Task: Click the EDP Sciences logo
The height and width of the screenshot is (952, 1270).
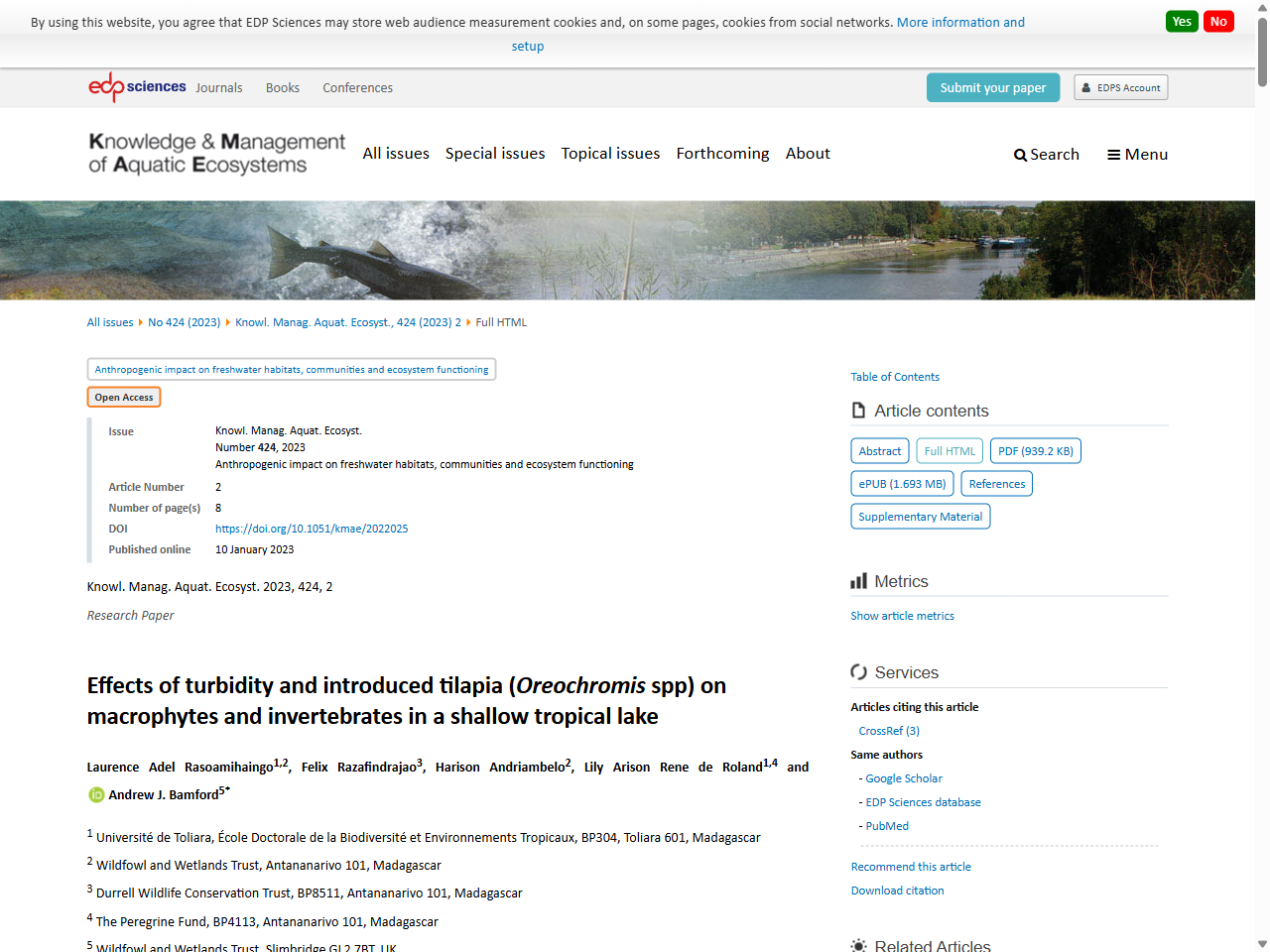Action: click(136, 86)
